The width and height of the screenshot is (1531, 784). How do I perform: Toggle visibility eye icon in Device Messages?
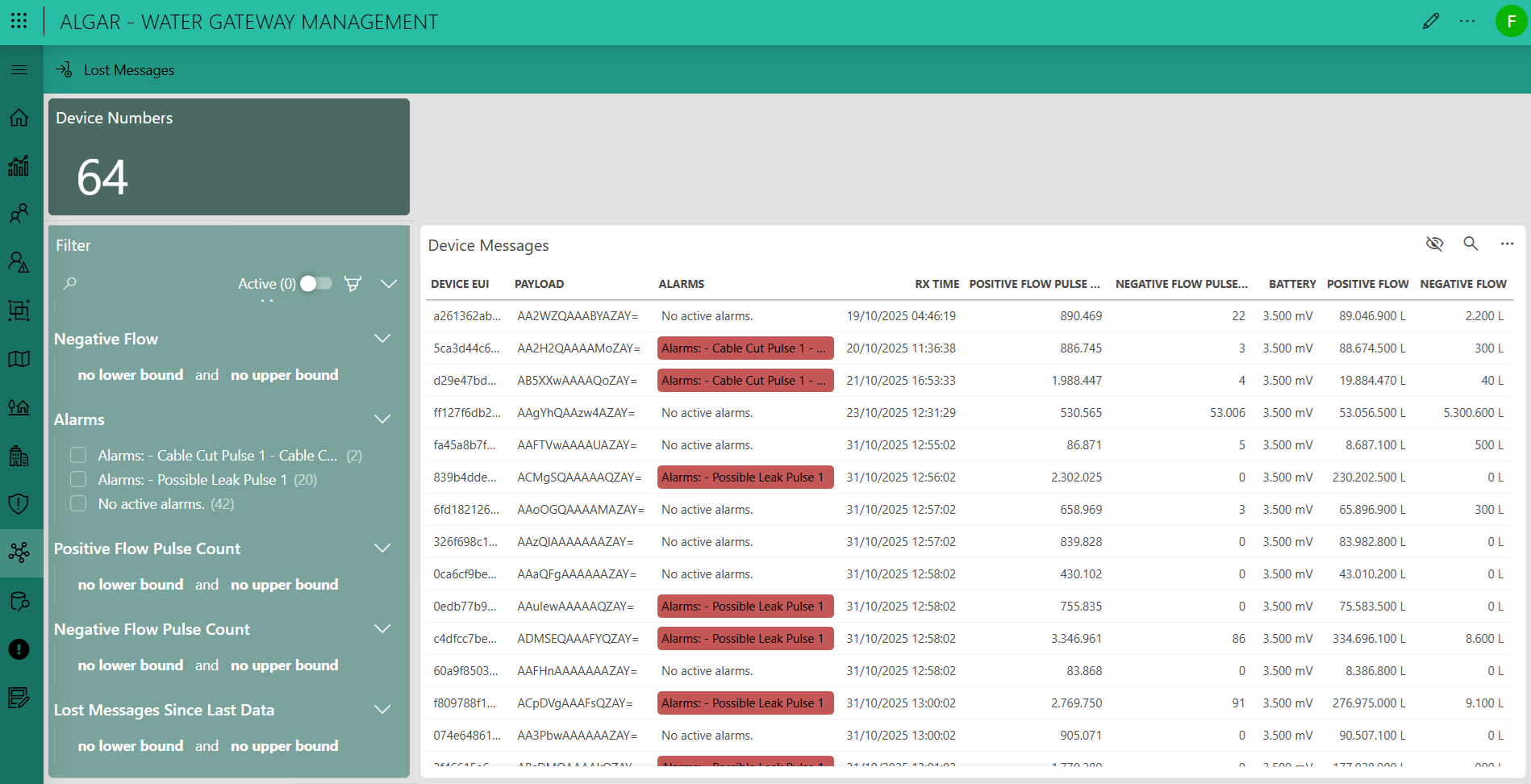click(x=1434, y=244)
